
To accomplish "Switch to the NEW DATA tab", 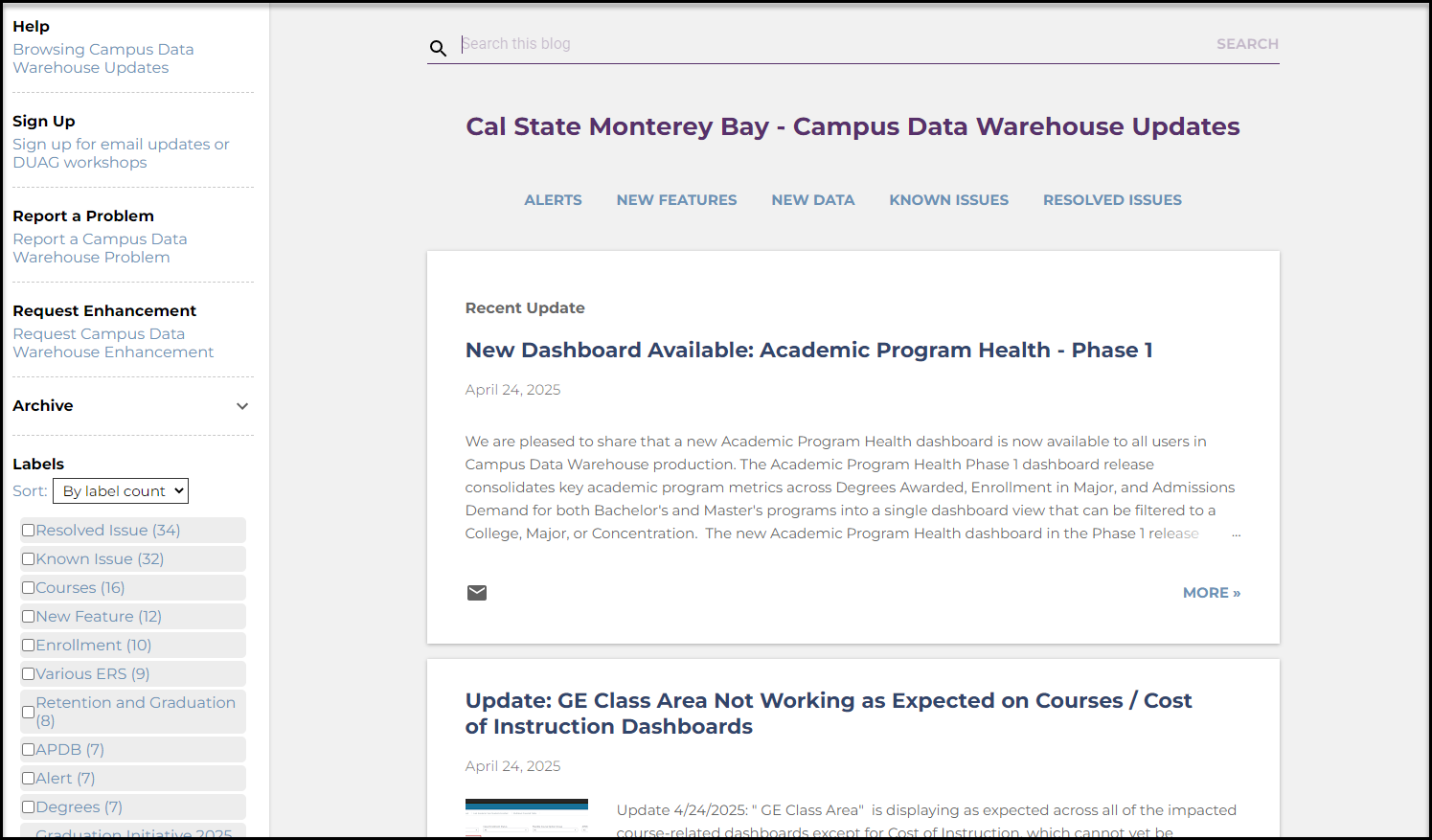I will point(813,200).
